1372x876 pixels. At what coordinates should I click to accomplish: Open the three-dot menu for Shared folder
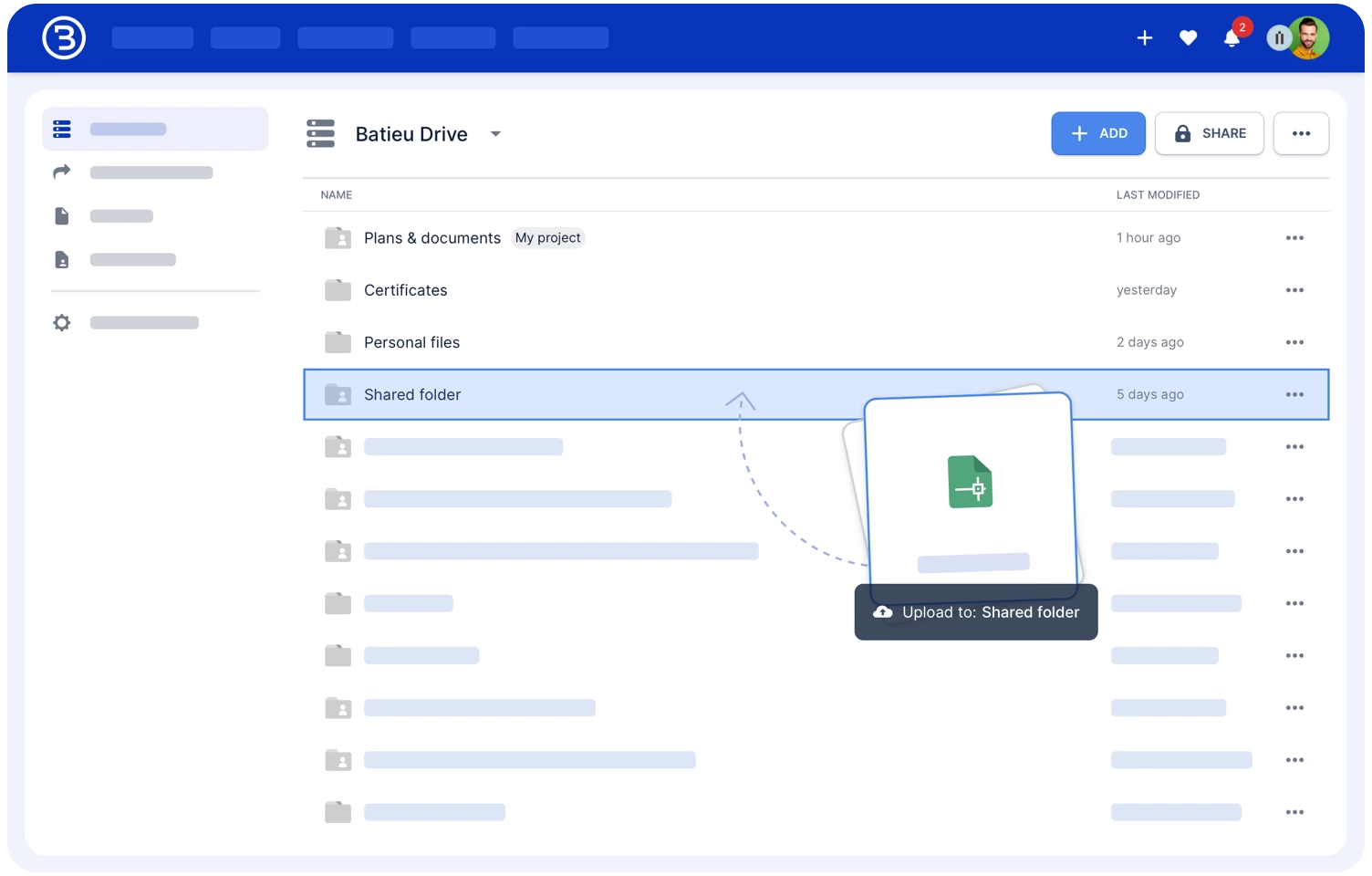pyautogui.click(x=1294, y=395)
